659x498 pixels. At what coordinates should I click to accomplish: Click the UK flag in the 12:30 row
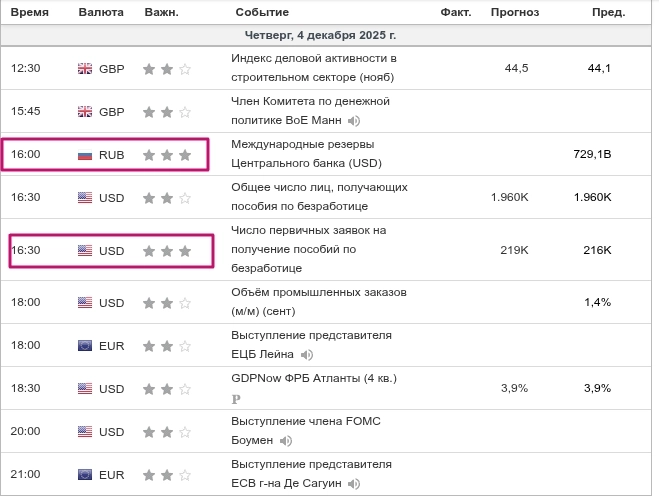85,68
